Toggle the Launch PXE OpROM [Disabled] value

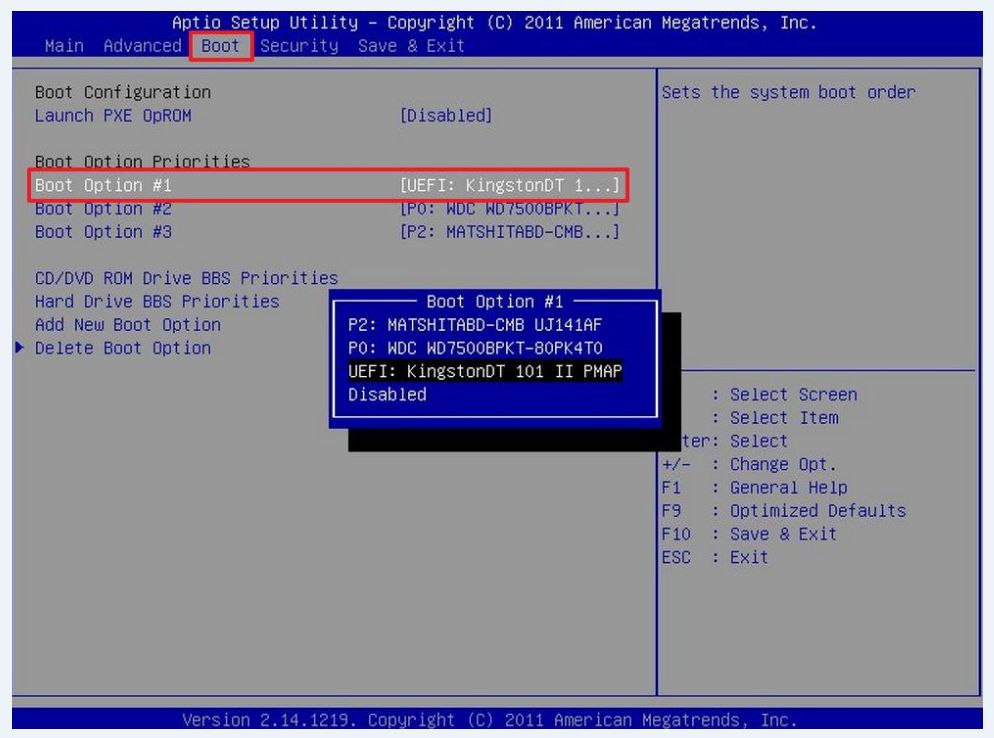click(x=446, y=116)
